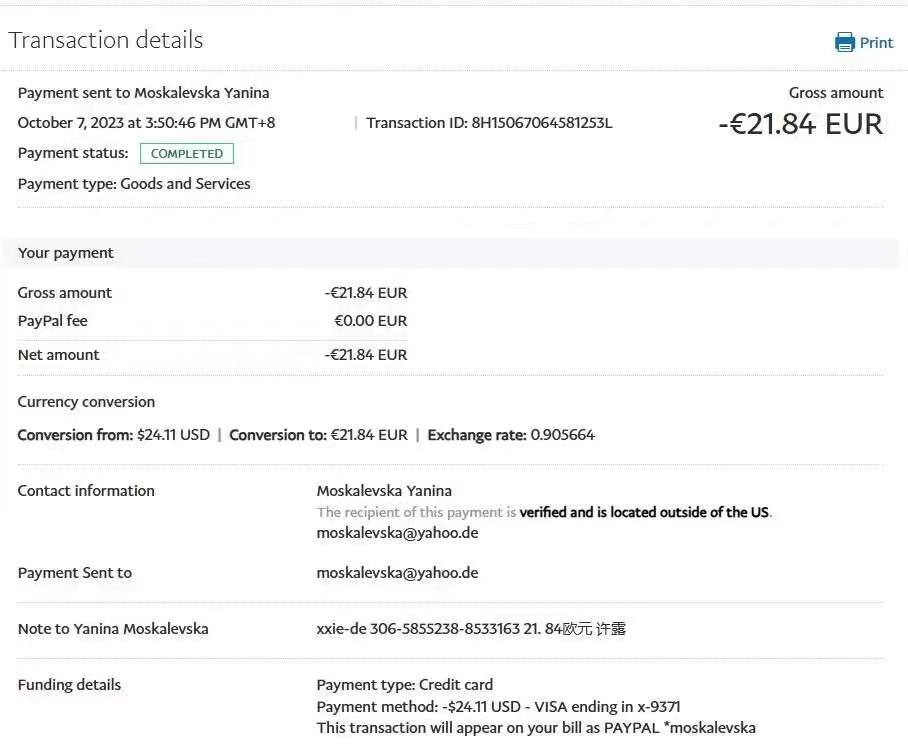The image size is (908, 756).
Task: Click the email under Contact information name
Action: pyautogui.click(x=397, y=533)
